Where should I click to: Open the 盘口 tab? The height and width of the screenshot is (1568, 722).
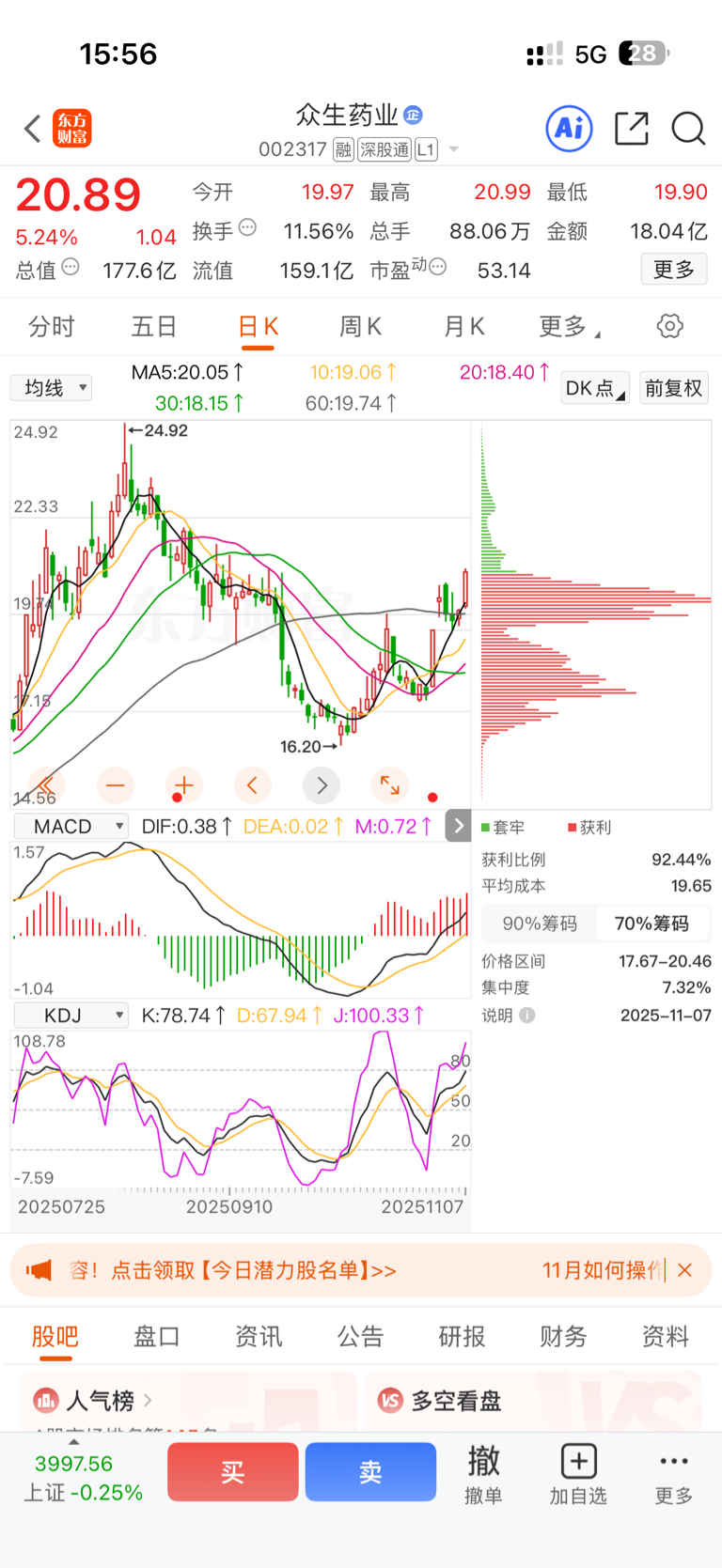pos(157,1336)
